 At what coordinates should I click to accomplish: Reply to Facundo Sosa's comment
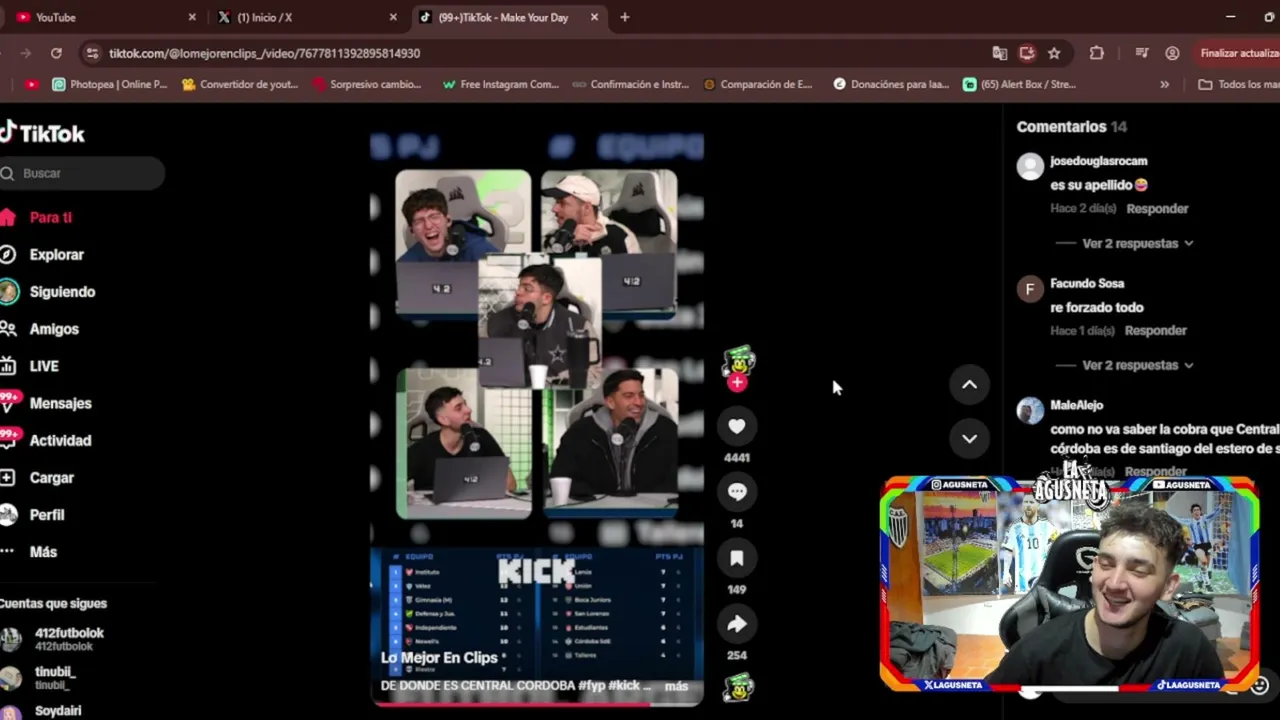[x=1155, y=331]
